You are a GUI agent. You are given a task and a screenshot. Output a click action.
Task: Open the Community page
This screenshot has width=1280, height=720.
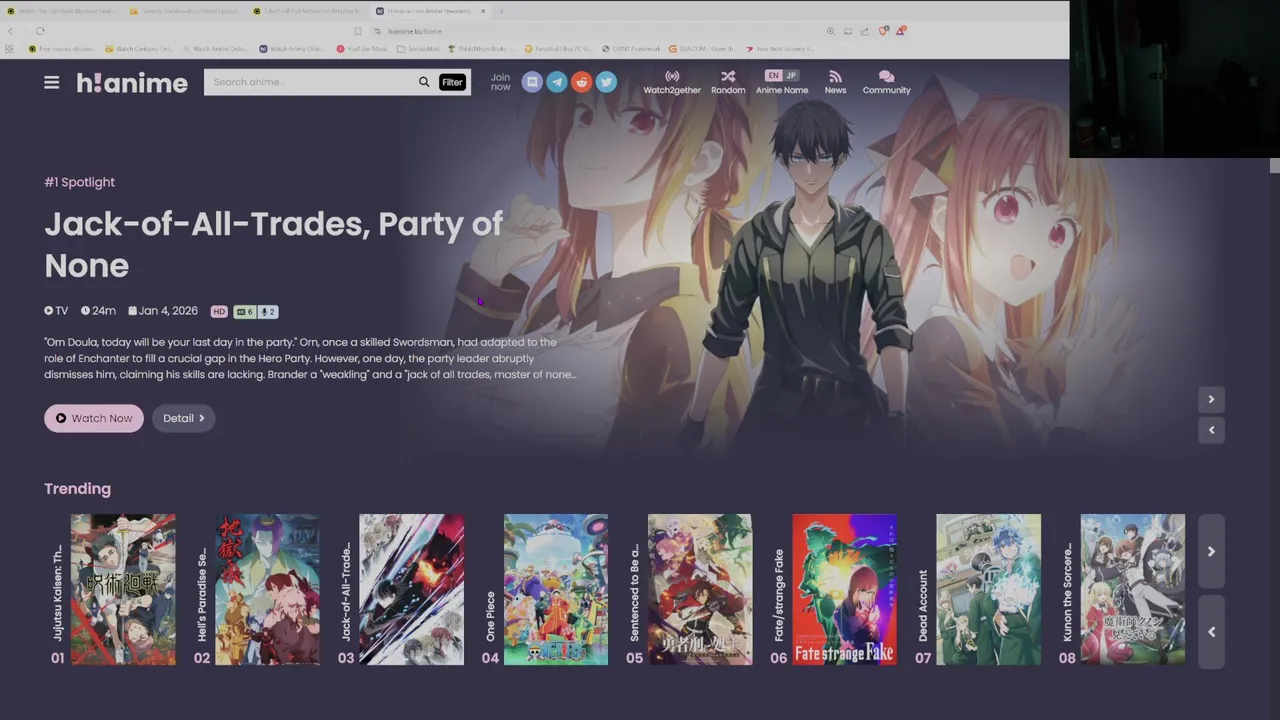coord(886,82)
